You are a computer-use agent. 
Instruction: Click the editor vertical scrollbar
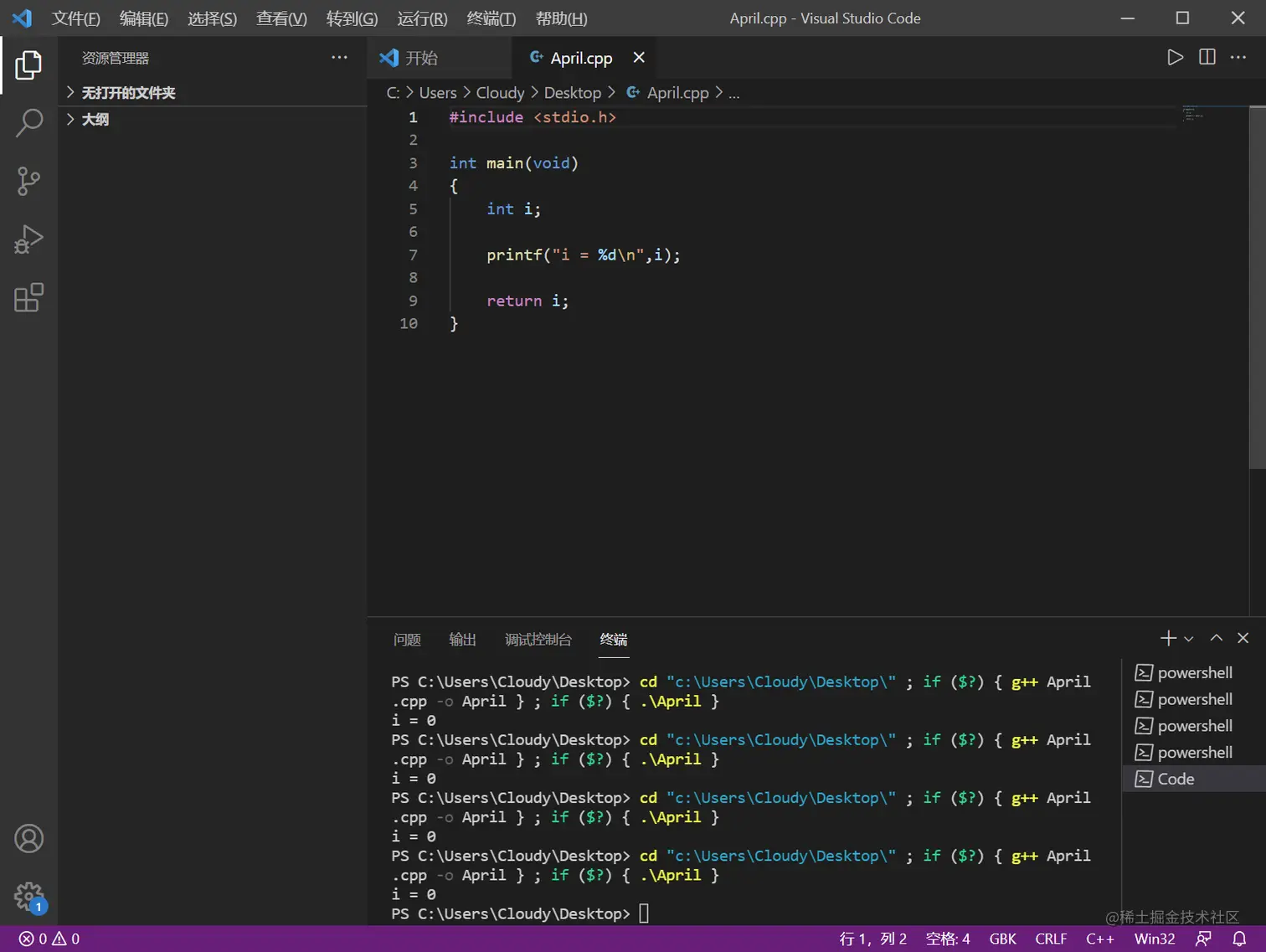pyautogui.click(x=1257, y=285)
